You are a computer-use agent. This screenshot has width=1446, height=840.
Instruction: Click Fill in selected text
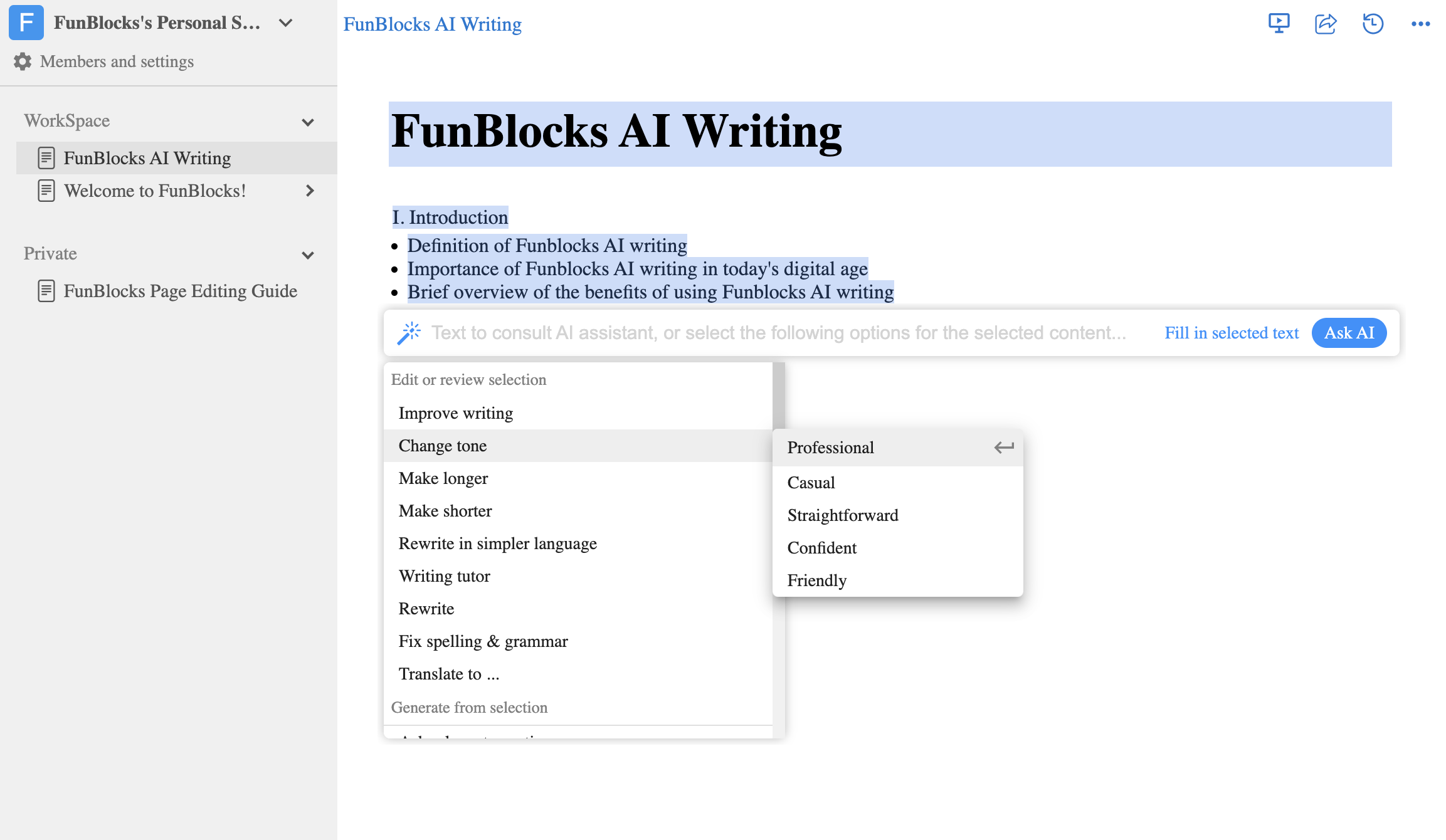pyautogui.click(x=1232, y=333)
